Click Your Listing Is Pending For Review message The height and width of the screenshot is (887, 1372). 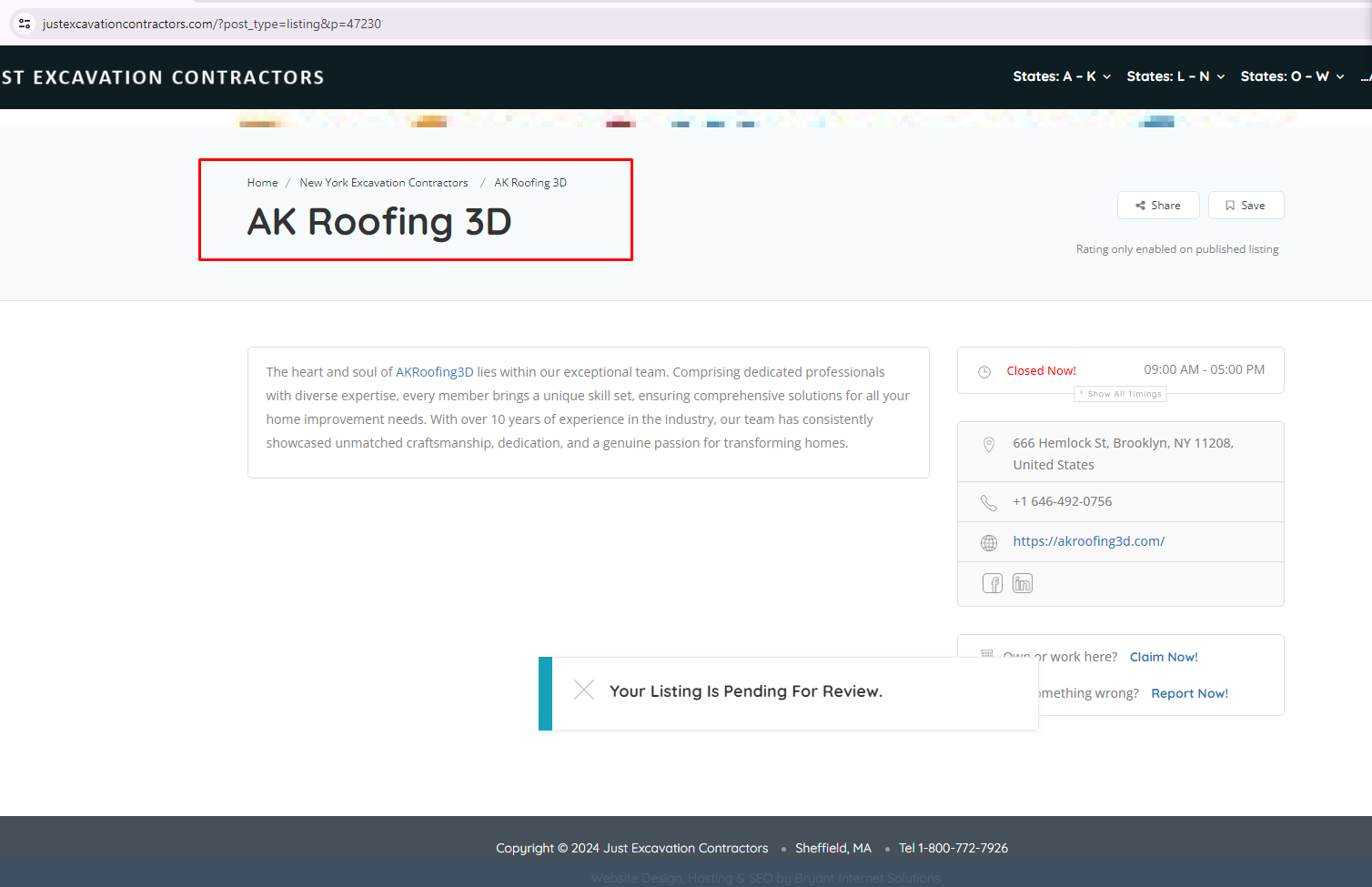tap(746, 691)
